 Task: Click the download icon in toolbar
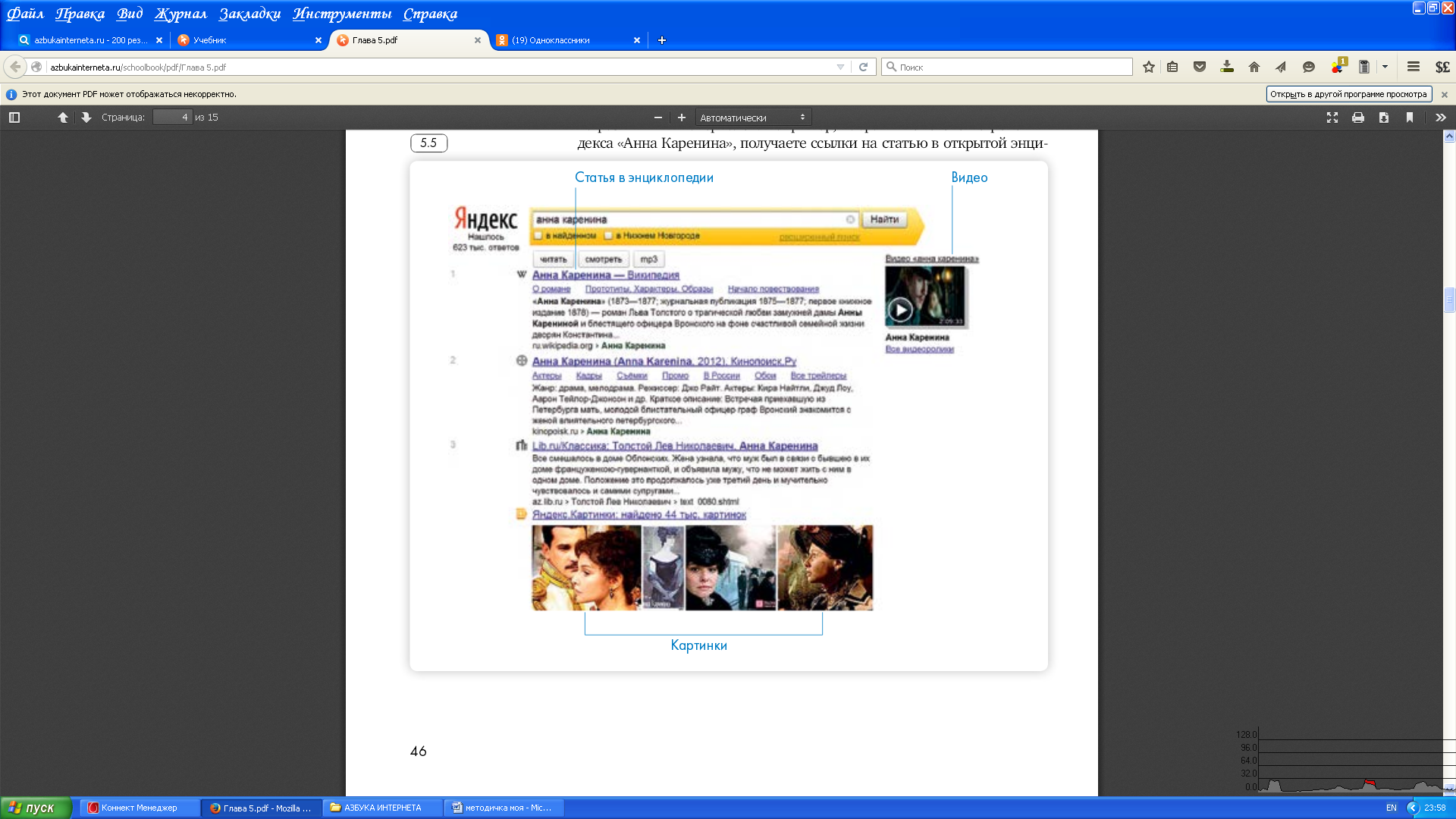point(1226,67)
